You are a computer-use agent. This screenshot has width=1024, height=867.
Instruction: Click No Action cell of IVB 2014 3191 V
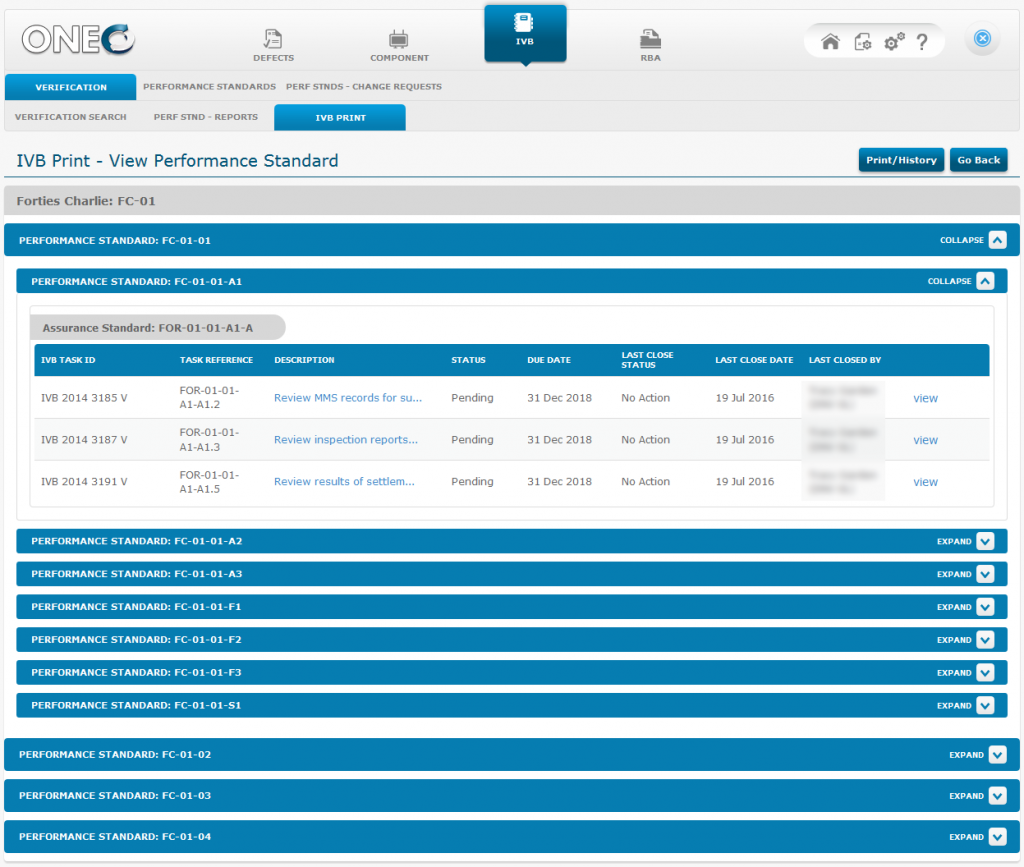tap(645, 481)
